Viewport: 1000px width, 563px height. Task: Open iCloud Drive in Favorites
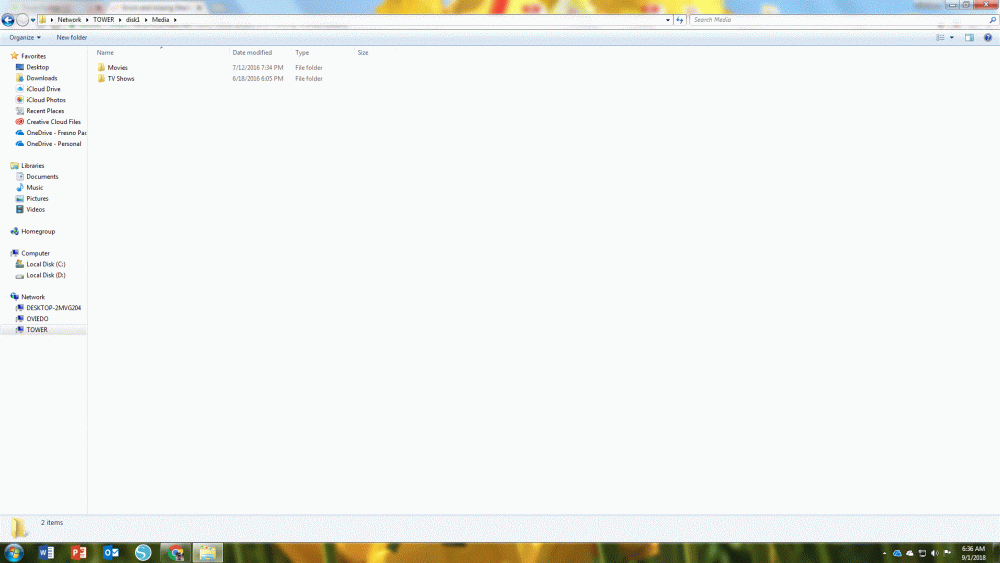(x=43, y=89)
